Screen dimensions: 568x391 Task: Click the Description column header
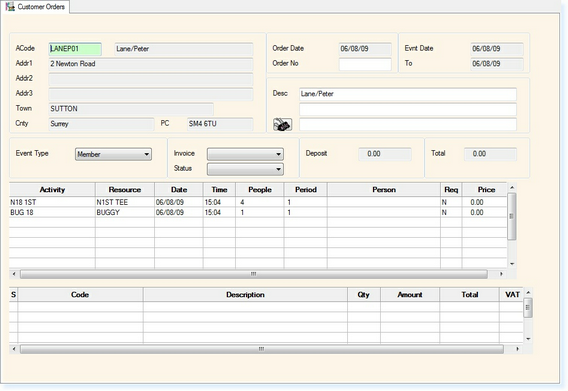(245, 295)
